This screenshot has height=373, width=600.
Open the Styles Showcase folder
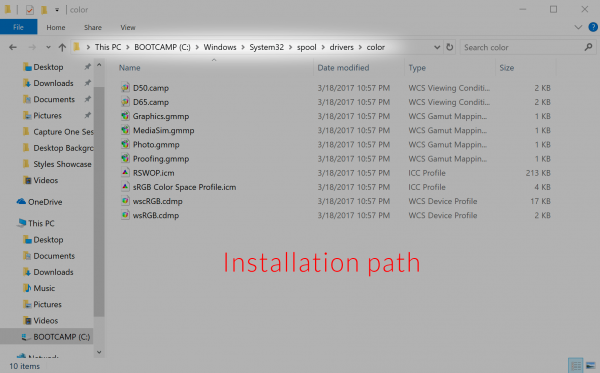coord(62,164)
